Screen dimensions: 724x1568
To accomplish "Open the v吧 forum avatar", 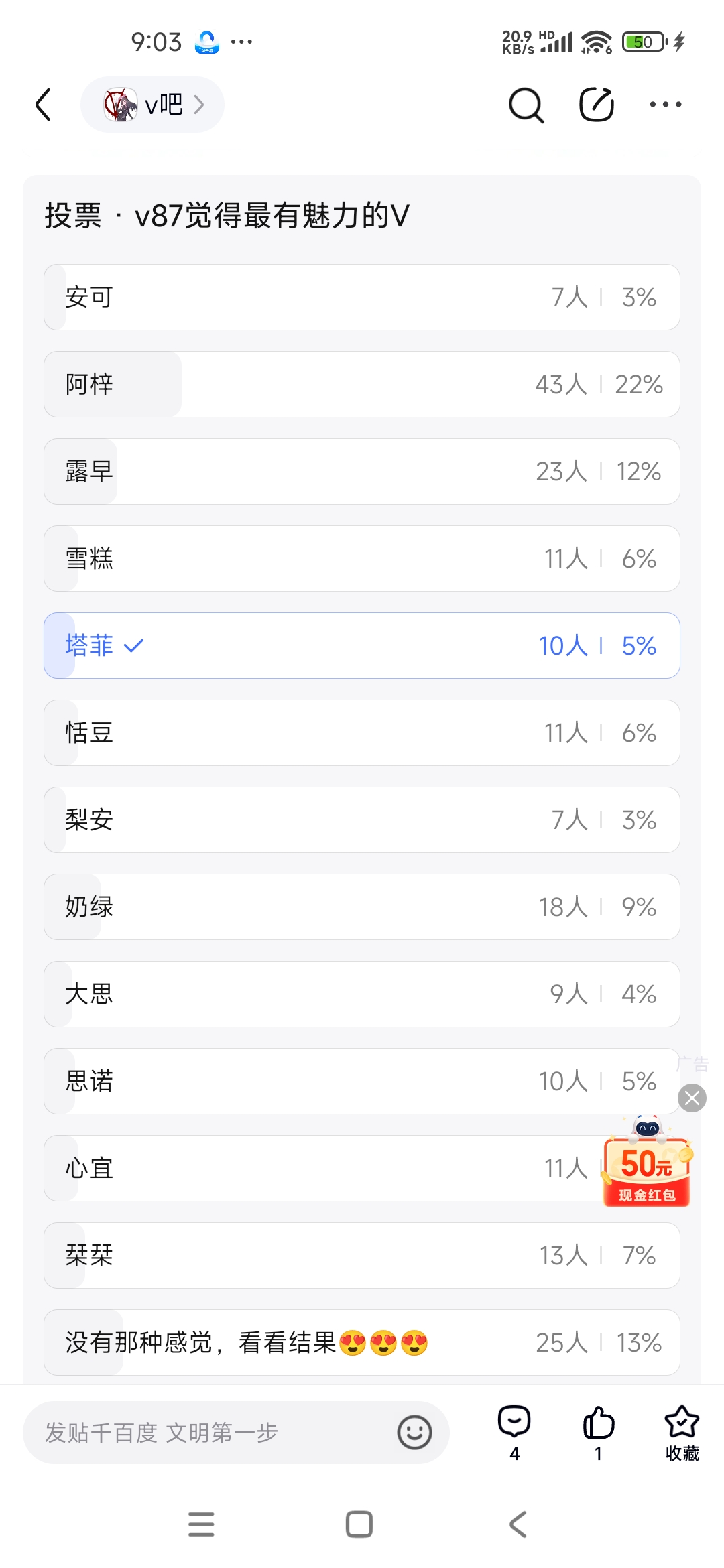I will (x=121, y=105).
